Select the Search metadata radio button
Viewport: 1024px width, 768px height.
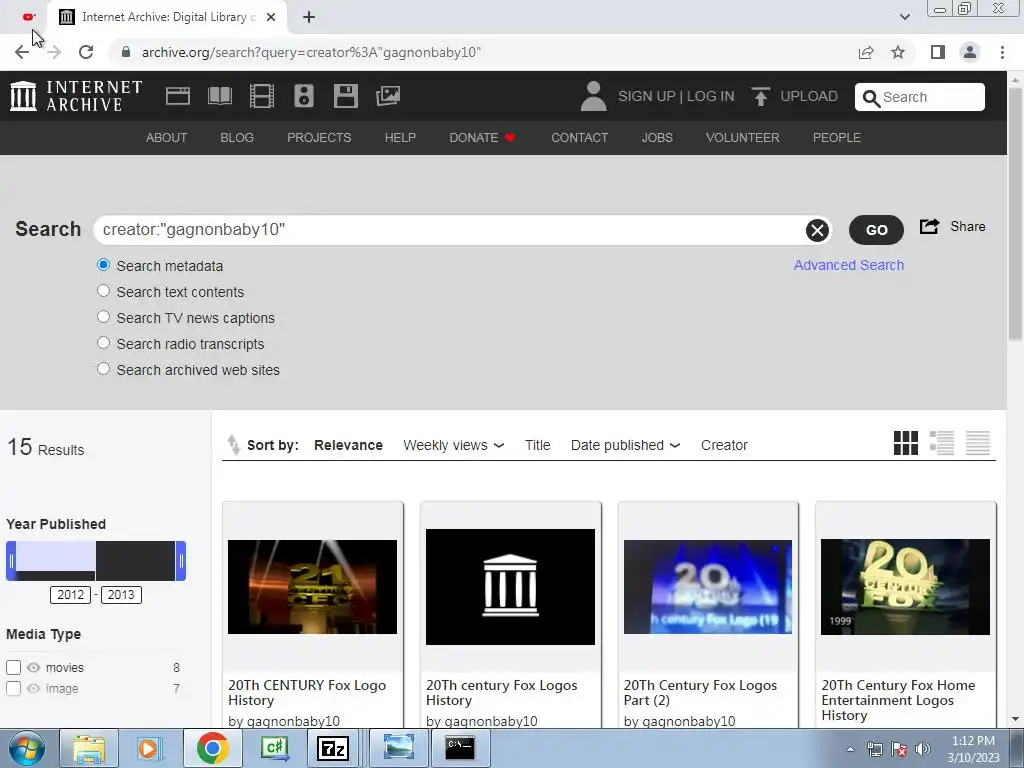[x=103, y=264]
